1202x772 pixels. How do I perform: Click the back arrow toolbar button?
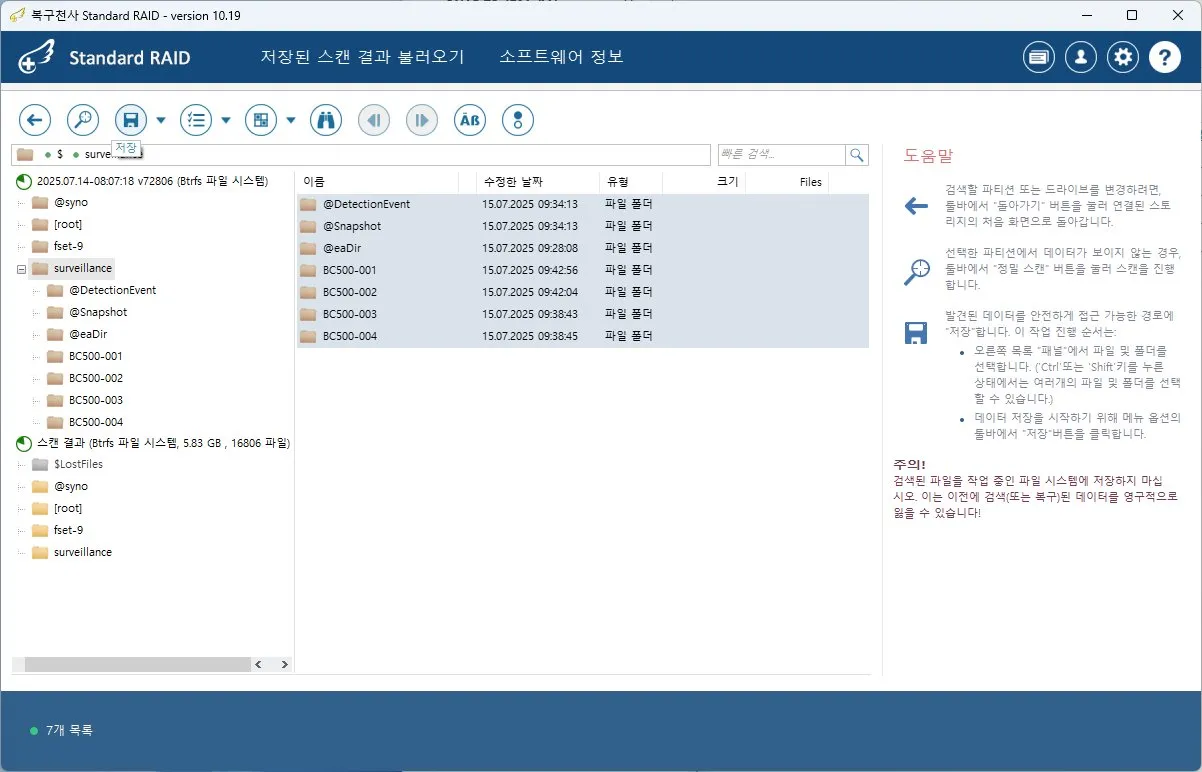[x=35, y=120]
